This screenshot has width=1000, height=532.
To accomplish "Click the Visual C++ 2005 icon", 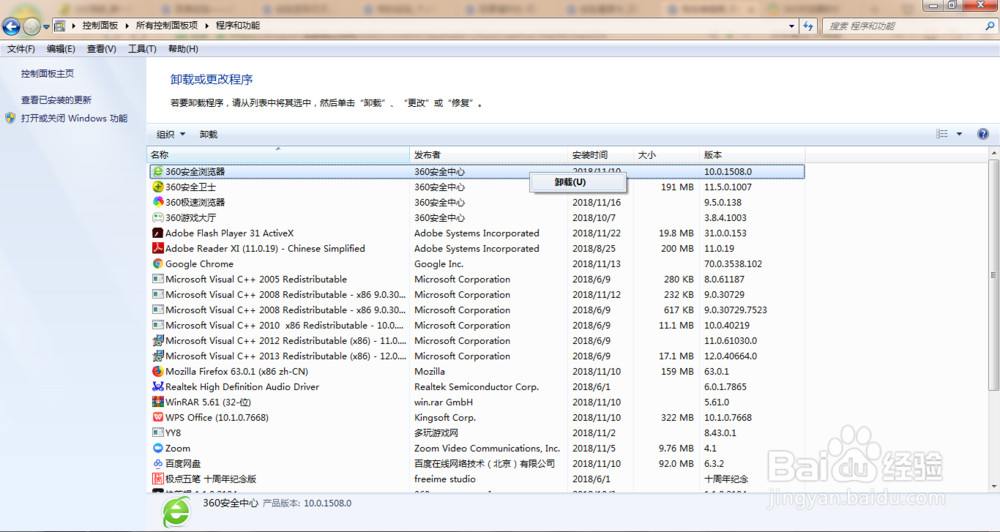I will [x=158, y=279].
